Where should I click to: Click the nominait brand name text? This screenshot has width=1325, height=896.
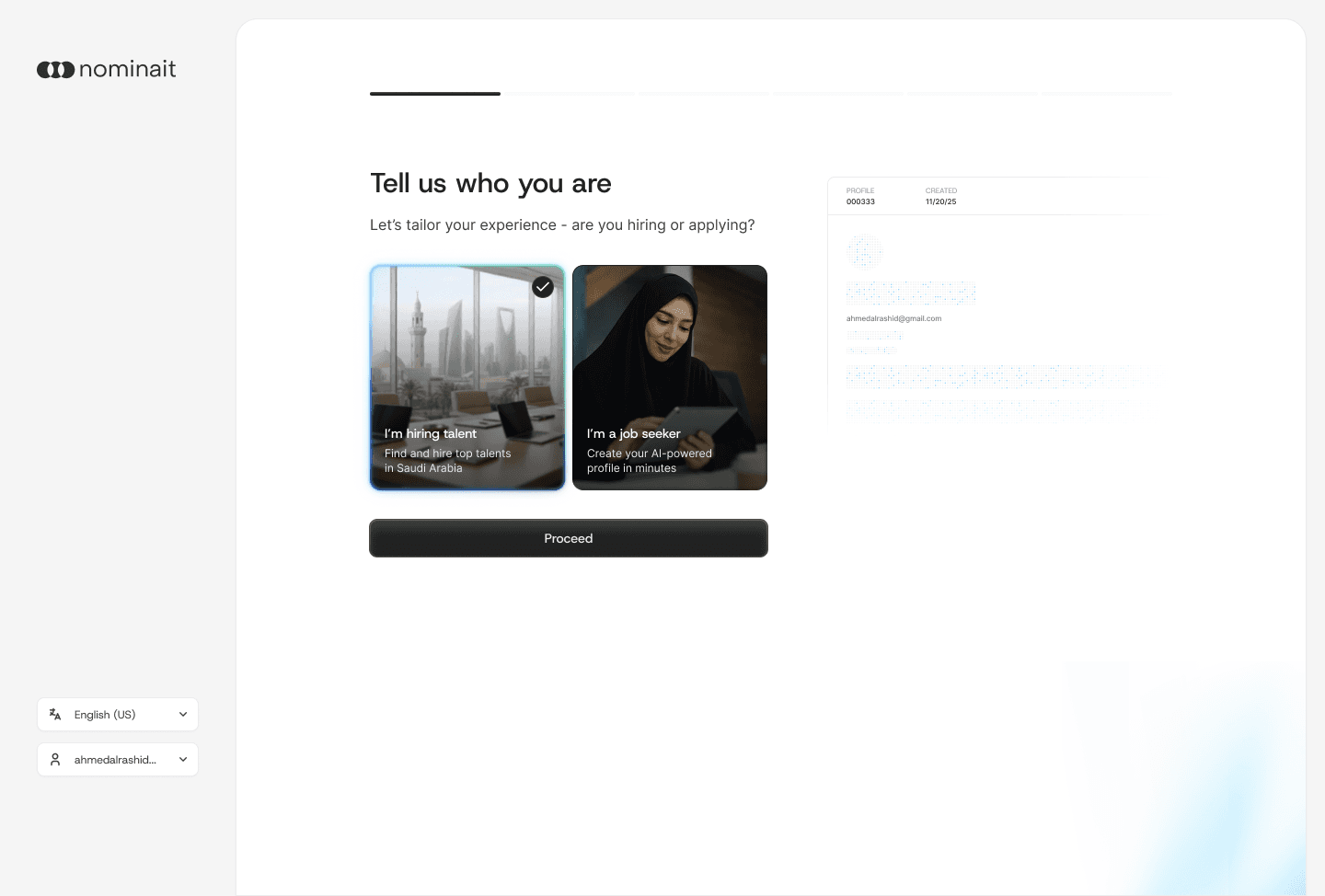click(128, 69)
